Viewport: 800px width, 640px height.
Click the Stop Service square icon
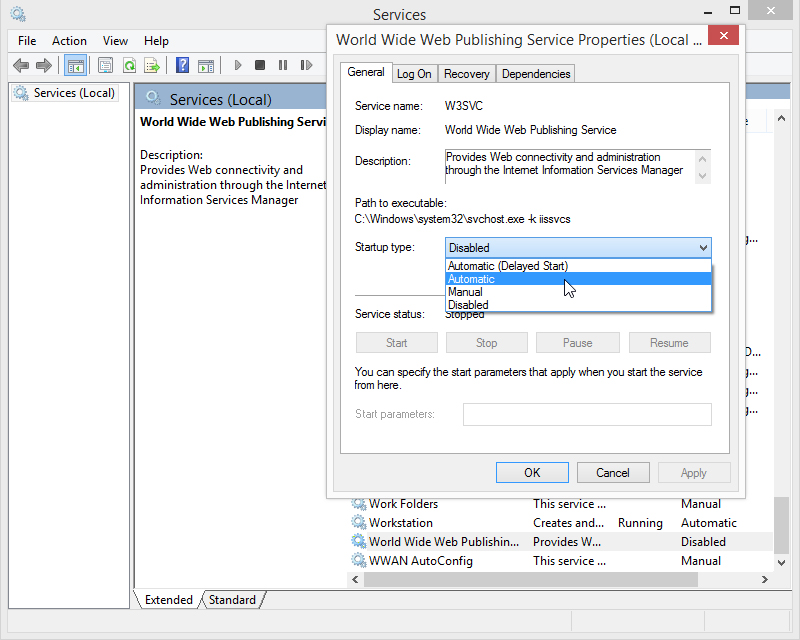tap(260, 65)
